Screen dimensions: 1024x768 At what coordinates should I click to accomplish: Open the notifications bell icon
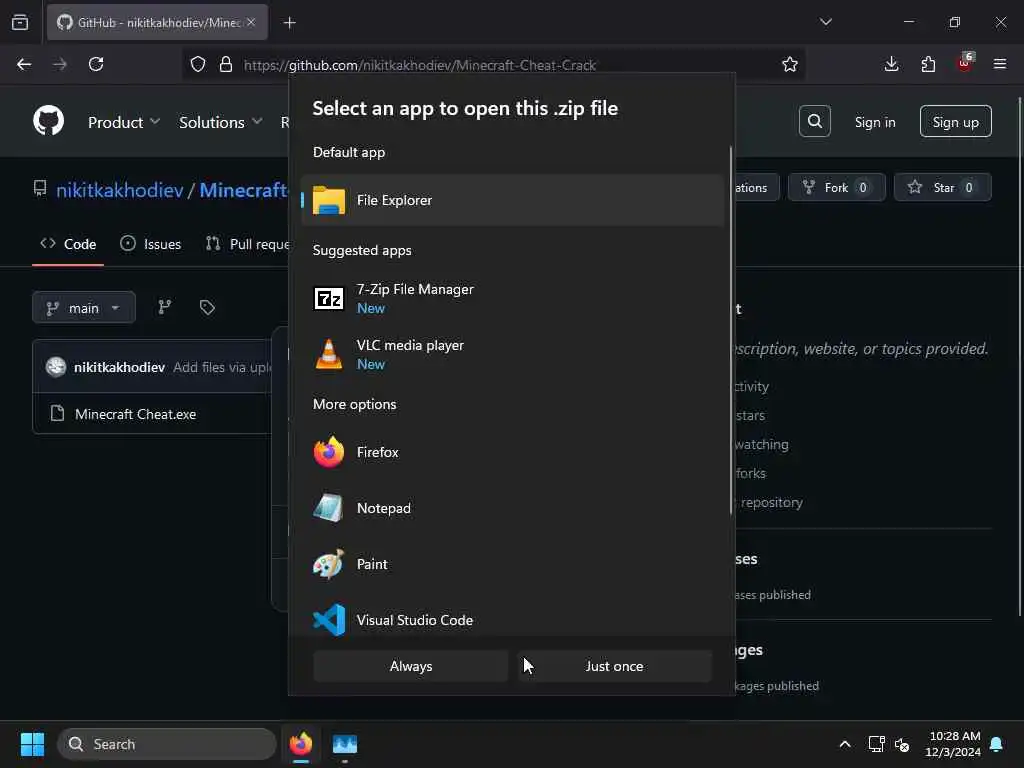coord(997,744)
